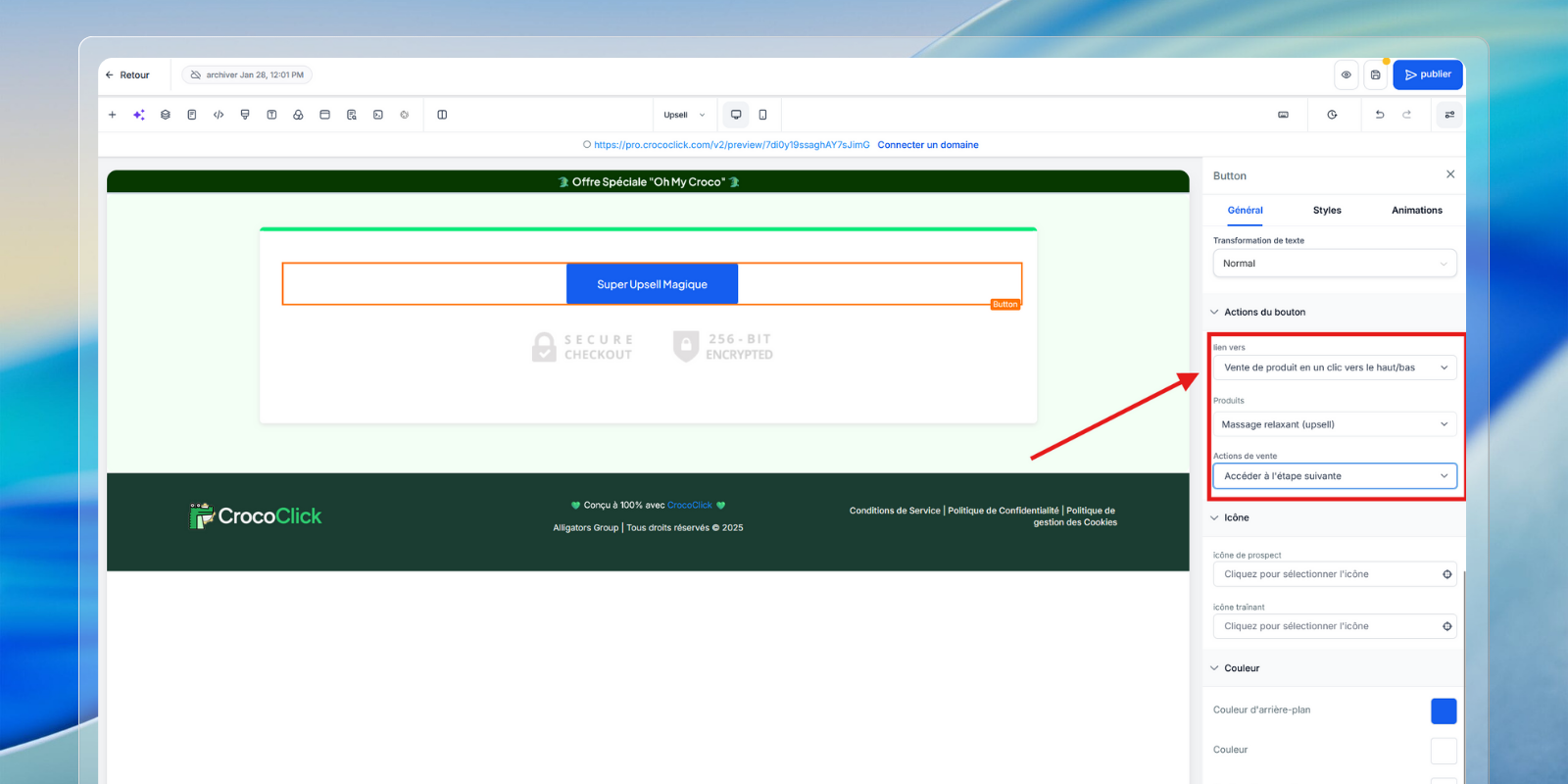This screenshot has height=784, width=1568.
Task: Click the blue publier button
Action: coord(1427,74)
